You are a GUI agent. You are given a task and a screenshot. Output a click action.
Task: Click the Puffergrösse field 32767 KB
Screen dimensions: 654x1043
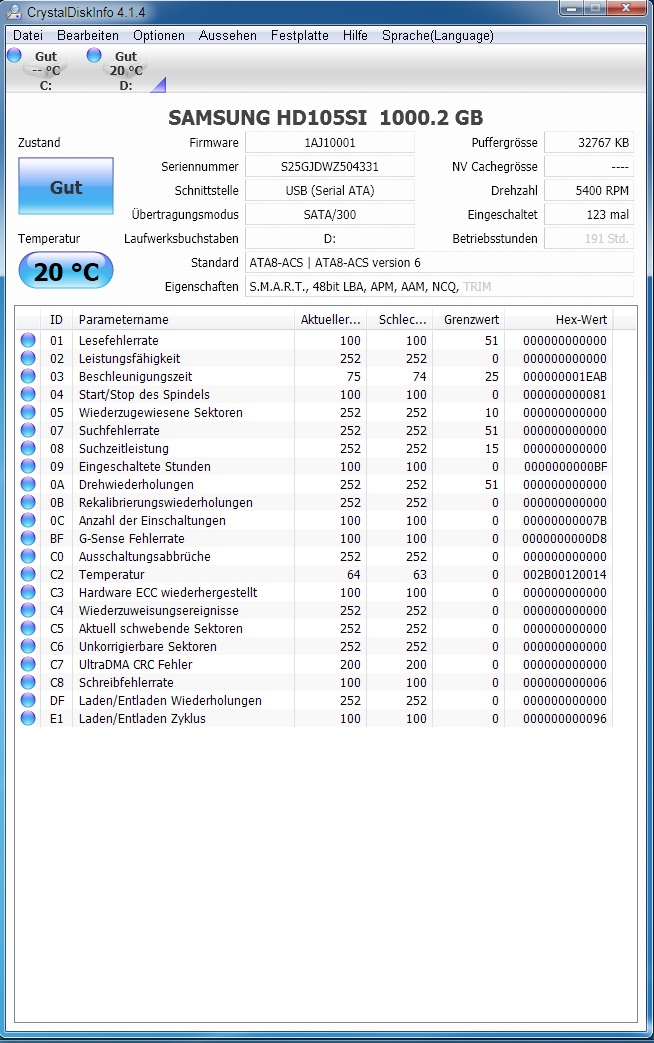589,142
